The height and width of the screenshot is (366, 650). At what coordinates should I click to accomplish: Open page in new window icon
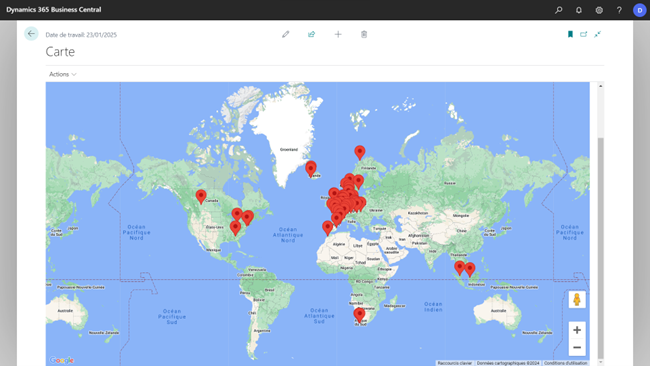point(584,34)
